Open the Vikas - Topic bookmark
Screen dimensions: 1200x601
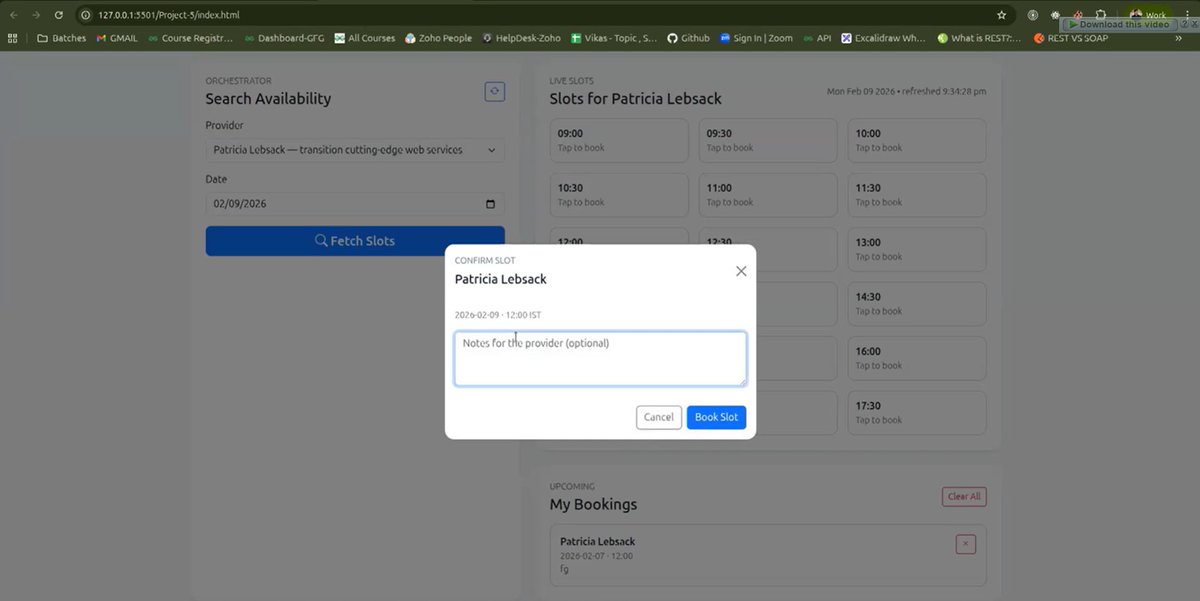coord(614,38)
